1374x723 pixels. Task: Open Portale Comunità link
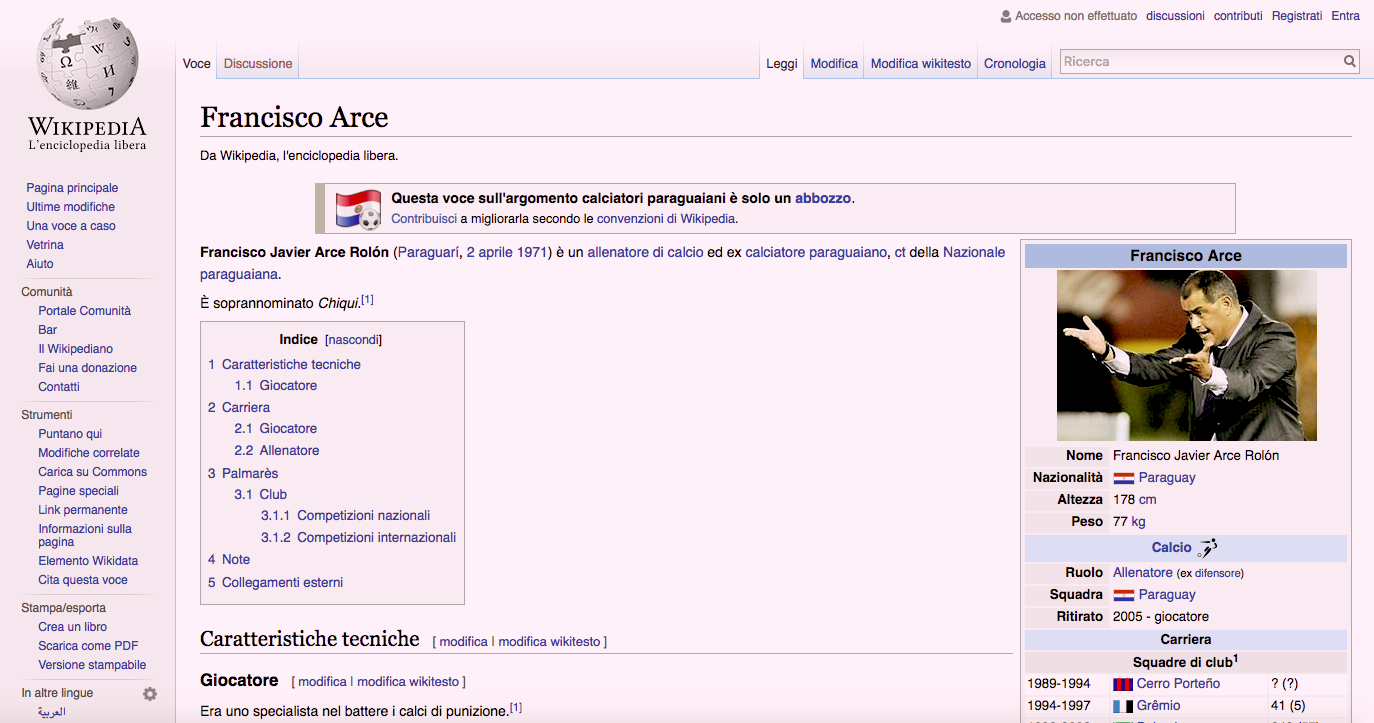click(x=85, y=311)
